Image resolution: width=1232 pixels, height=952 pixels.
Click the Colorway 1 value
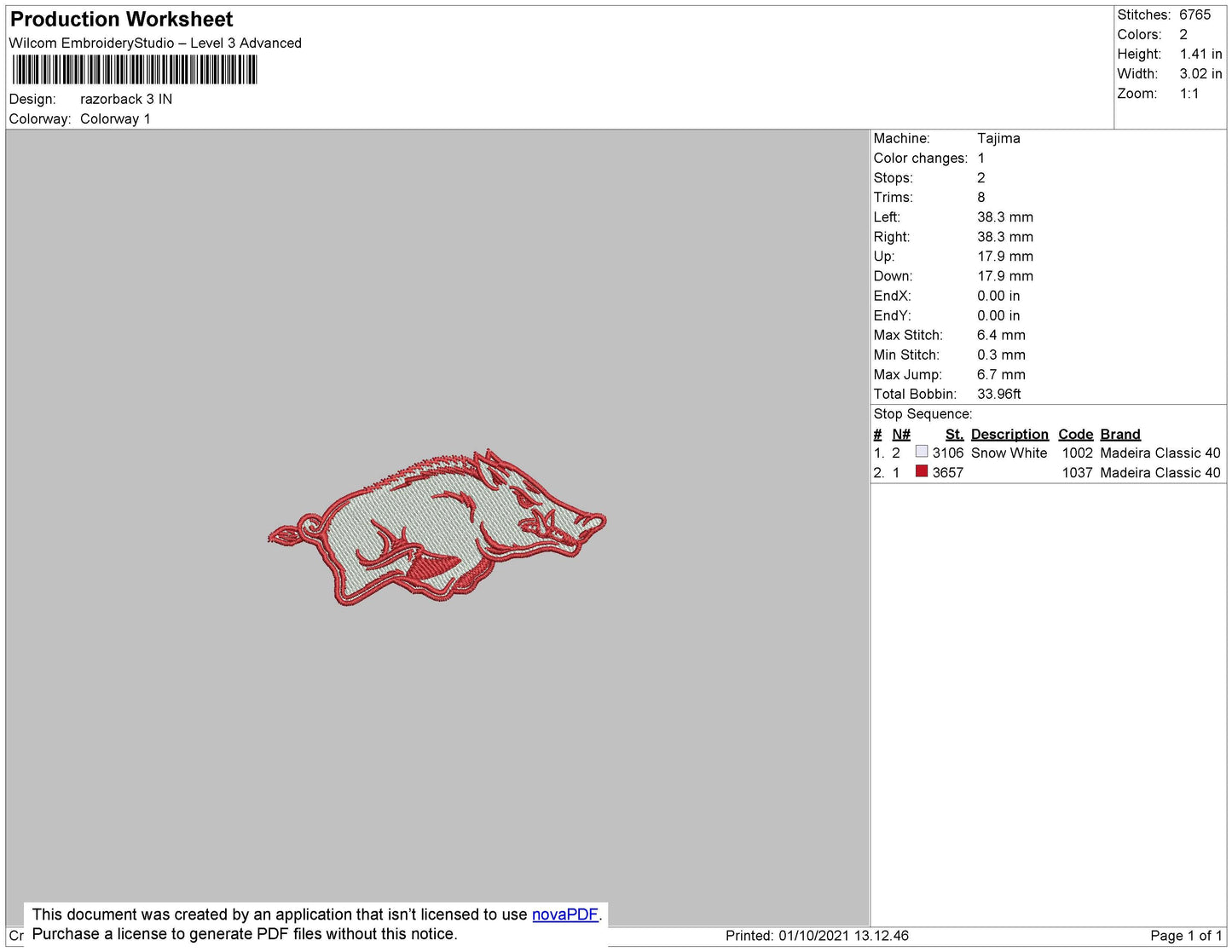115,119
